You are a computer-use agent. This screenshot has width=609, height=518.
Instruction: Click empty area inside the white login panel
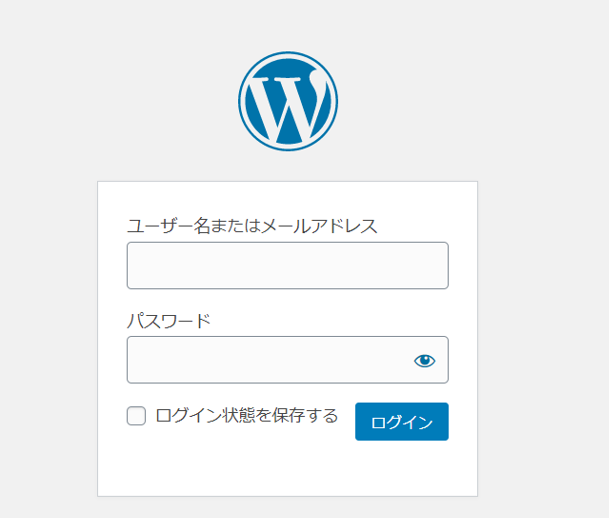(287, 470)
